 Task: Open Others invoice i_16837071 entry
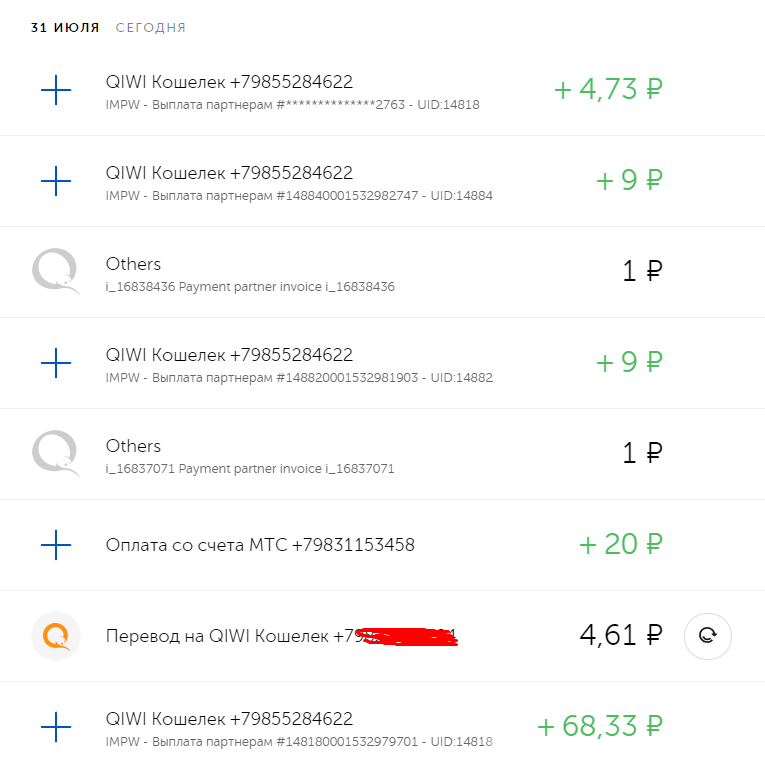point(133,446)
